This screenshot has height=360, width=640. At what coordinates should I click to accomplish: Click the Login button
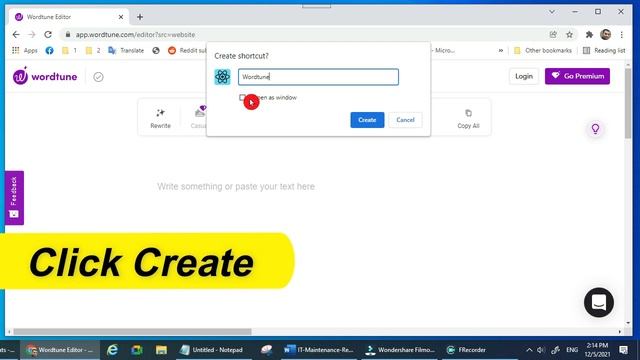[524, 76]
